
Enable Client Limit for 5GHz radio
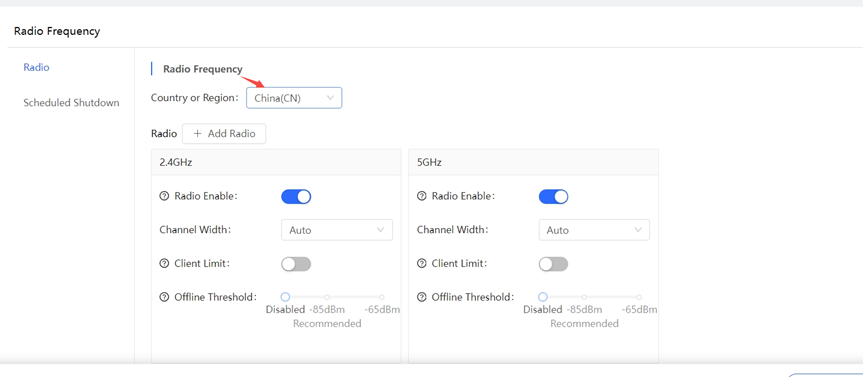554,264
